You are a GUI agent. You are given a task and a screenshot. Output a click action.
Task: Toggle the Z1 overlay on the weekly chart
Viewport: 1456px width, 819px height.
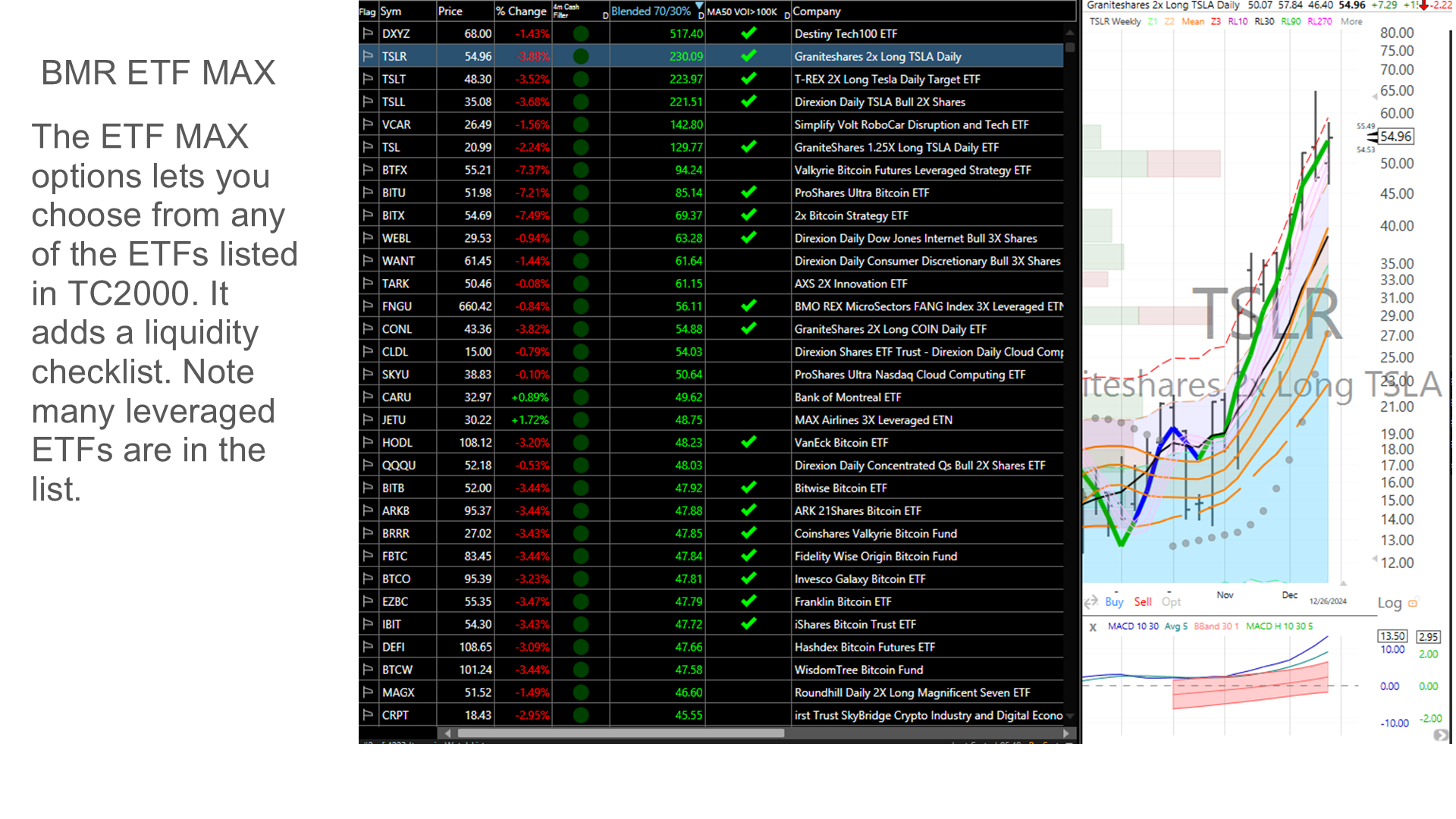pos(1152,21)
